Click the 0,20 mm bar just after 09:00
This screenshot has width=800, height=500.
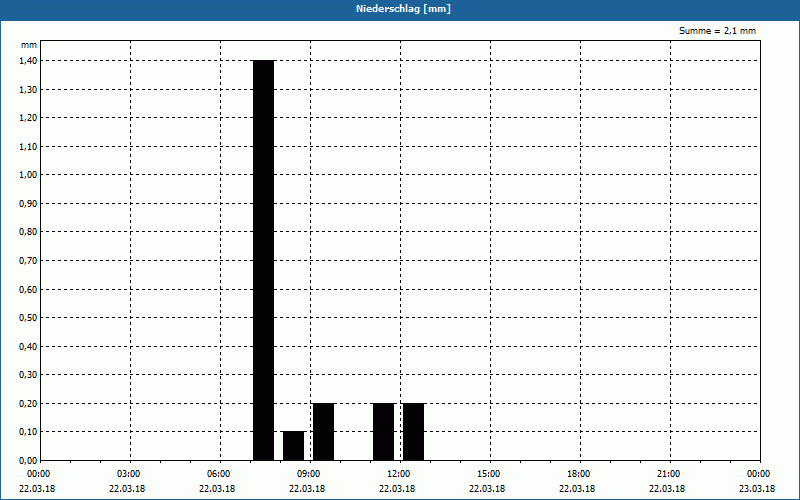click(x=323, y=432)
